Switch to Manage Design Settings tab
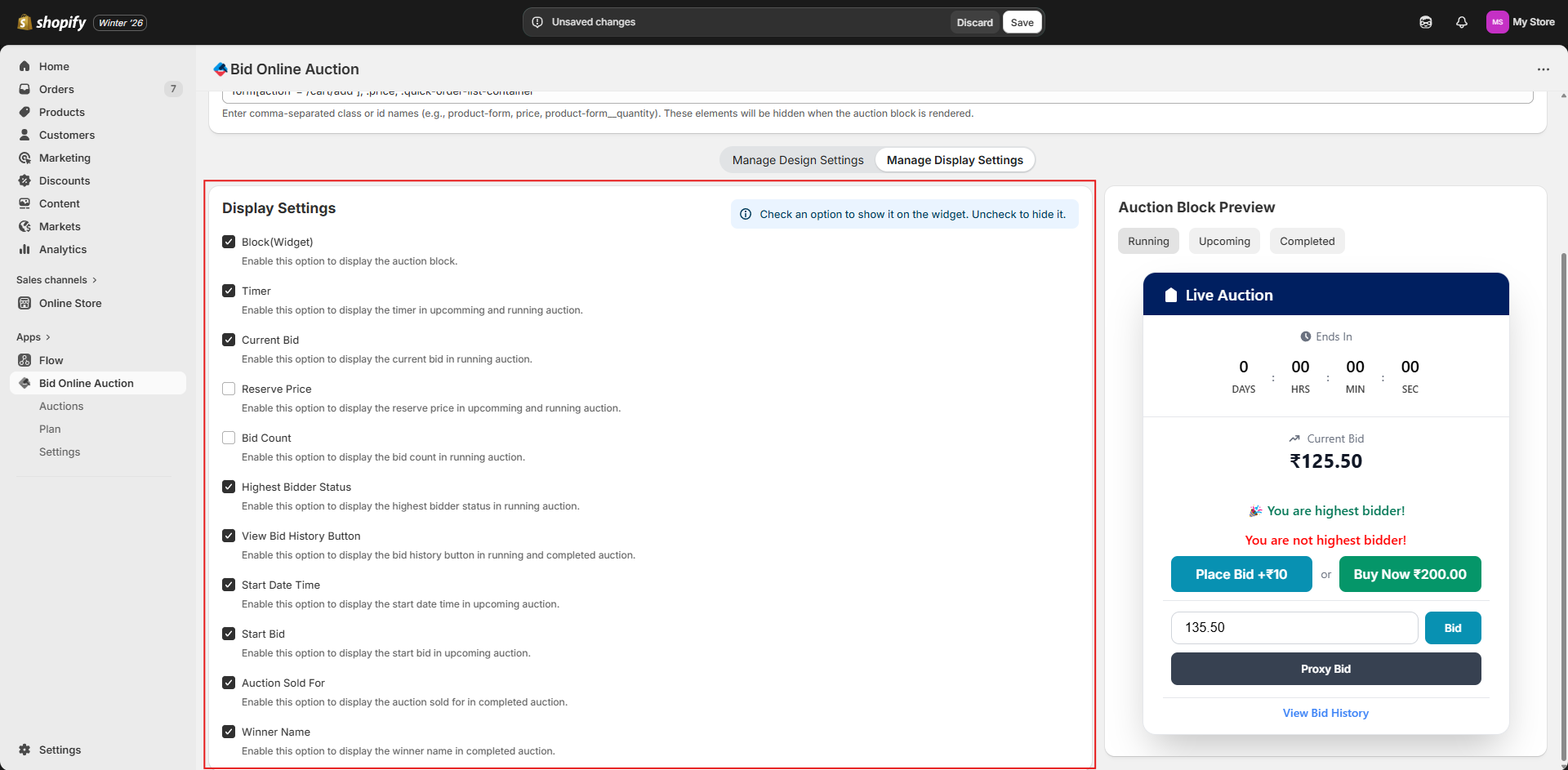The image size is (1568, 770). pos(797,160)
